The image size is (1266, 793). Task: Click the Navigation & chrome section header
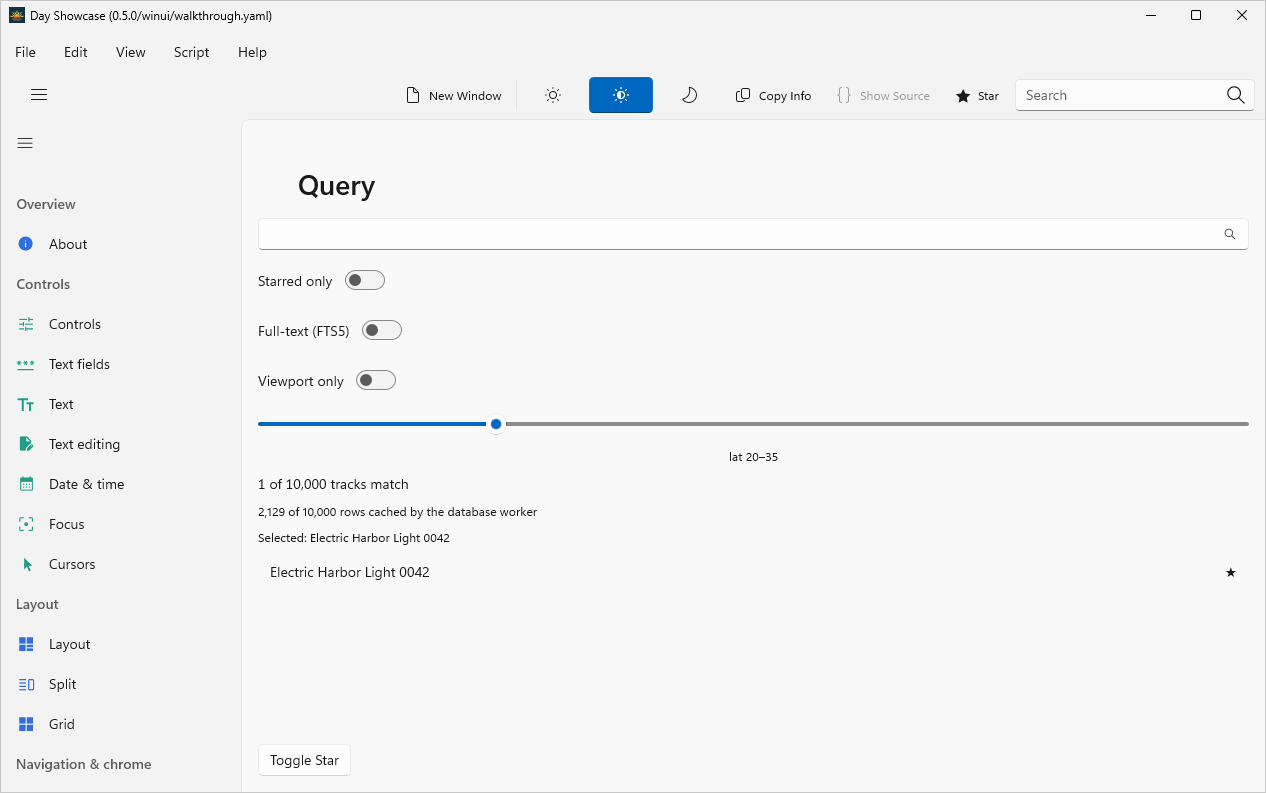84,764
